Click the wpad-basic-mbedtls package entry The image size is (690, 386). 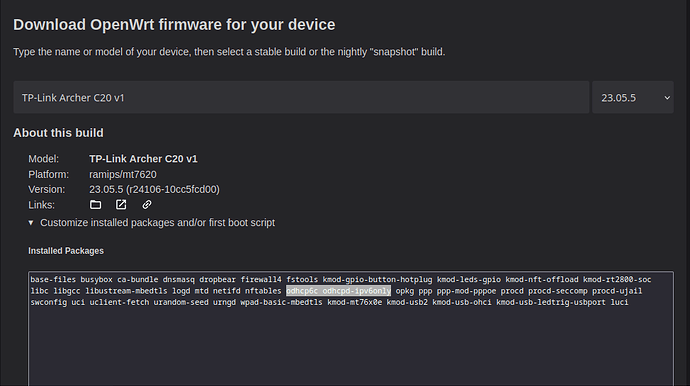pyautogui.click(x=281, y=302)
